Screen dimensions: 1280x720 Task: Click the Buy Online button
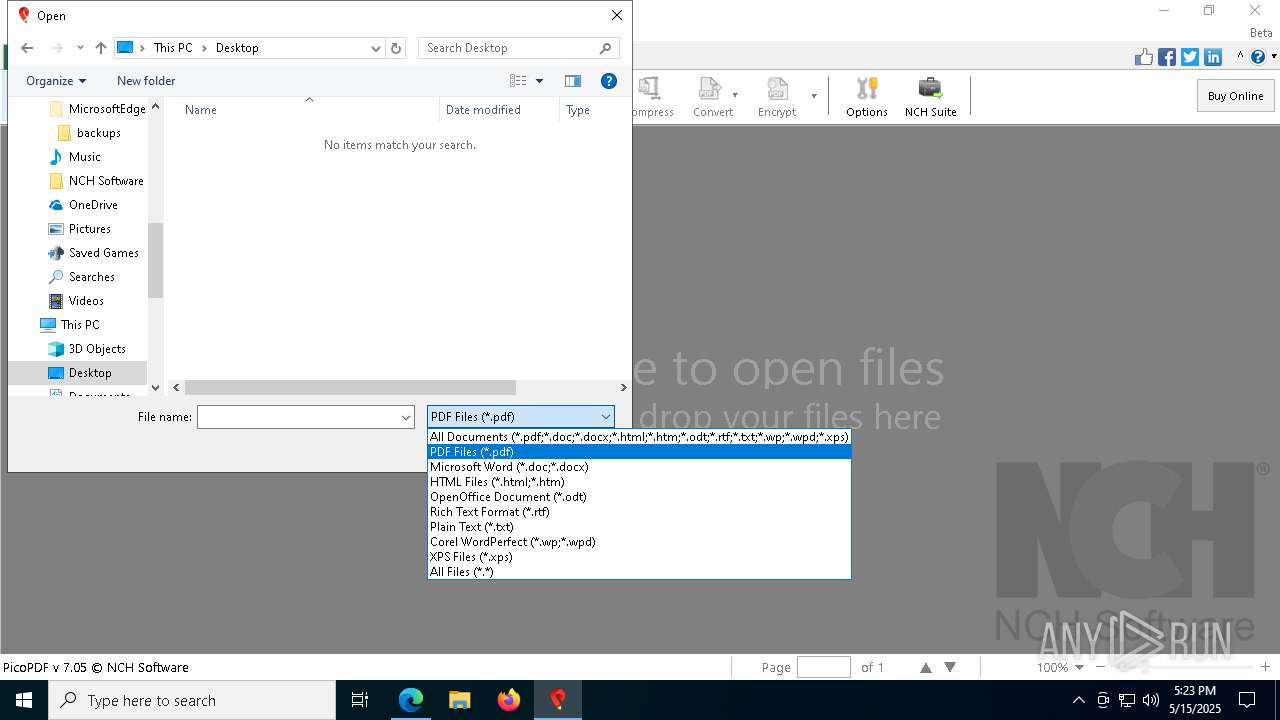pos(1235,96)
